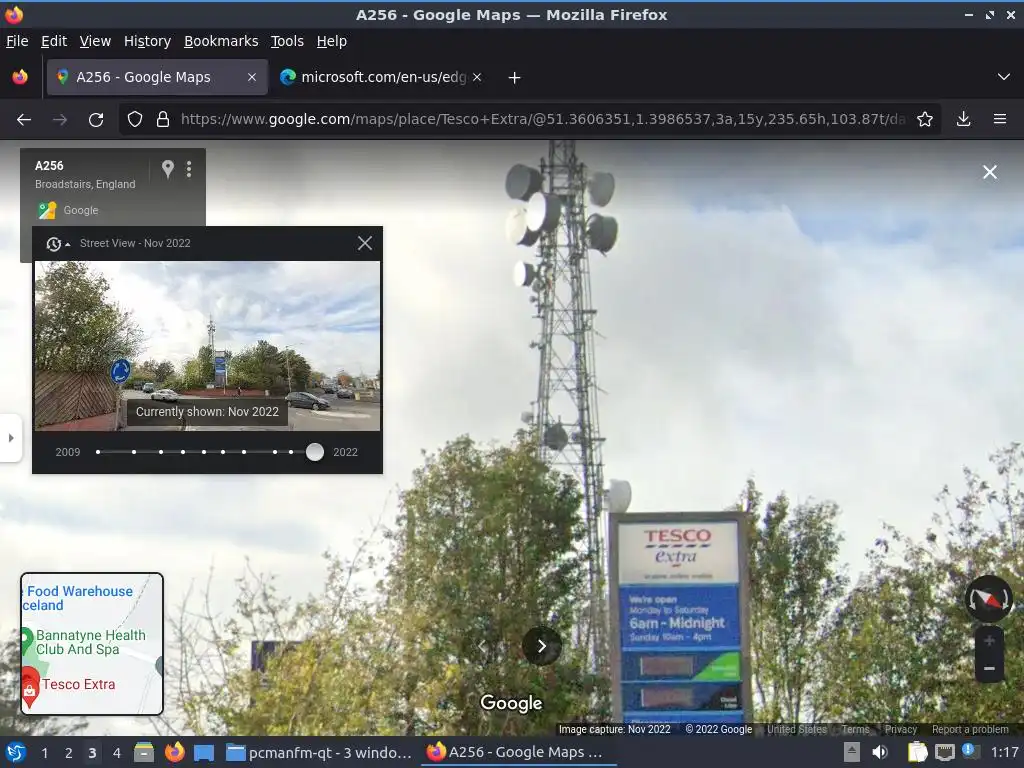
Task: Open the History menu
Action: pos(148,41)
